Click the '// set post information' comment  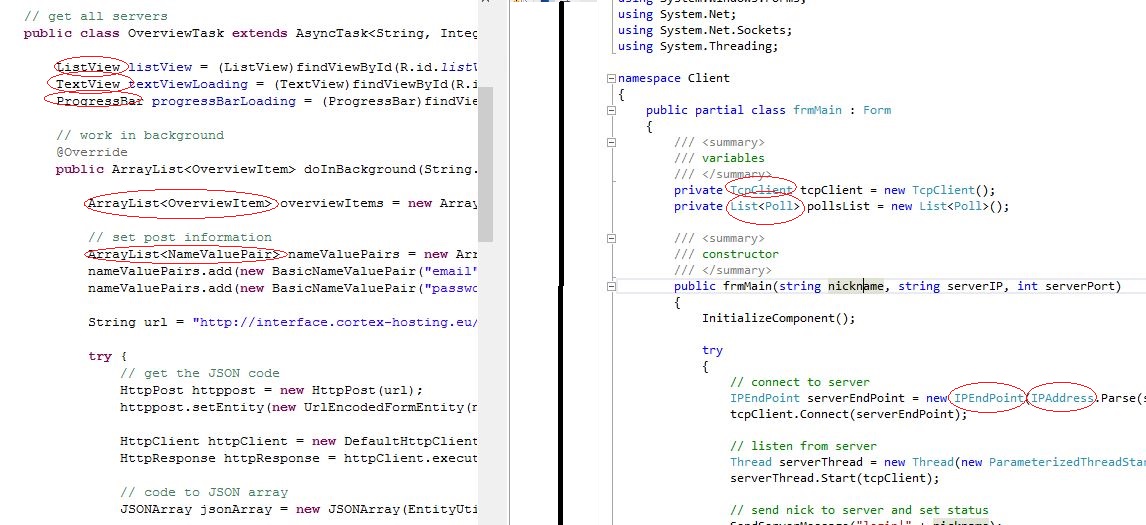point(180,237)
